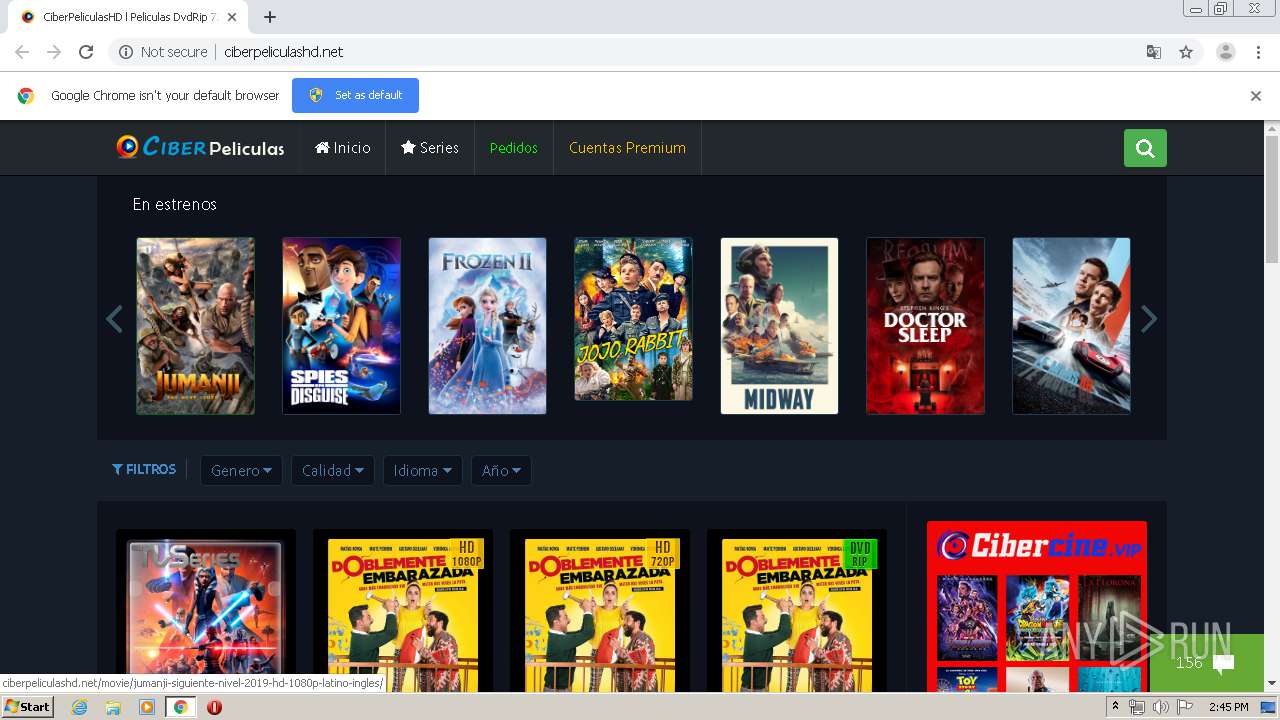Click the FILTROS funnel label
Image resolution: width=1280 pixels, height=720 pixels.
point(144,469)
